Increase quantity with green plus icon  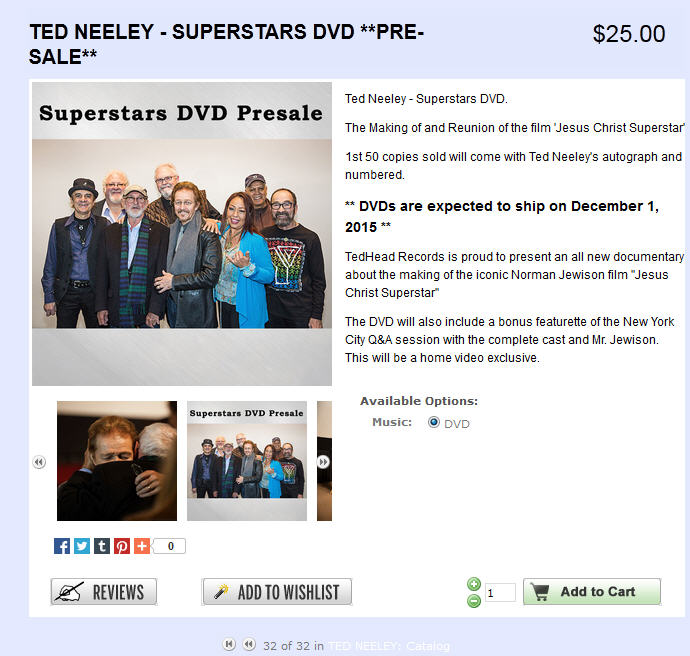[474, 584]
